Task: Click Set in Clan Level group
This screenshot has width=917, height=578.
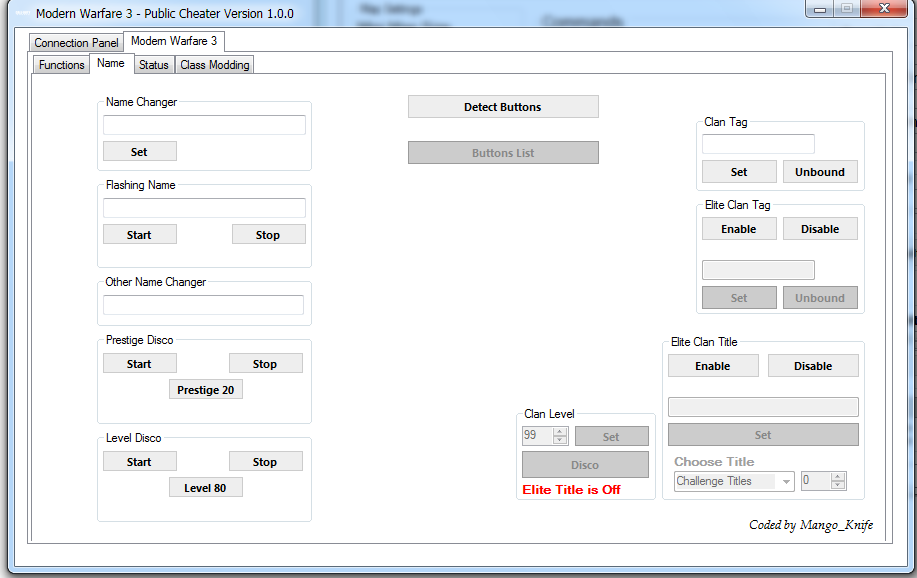Action: [x=612, y=436]
